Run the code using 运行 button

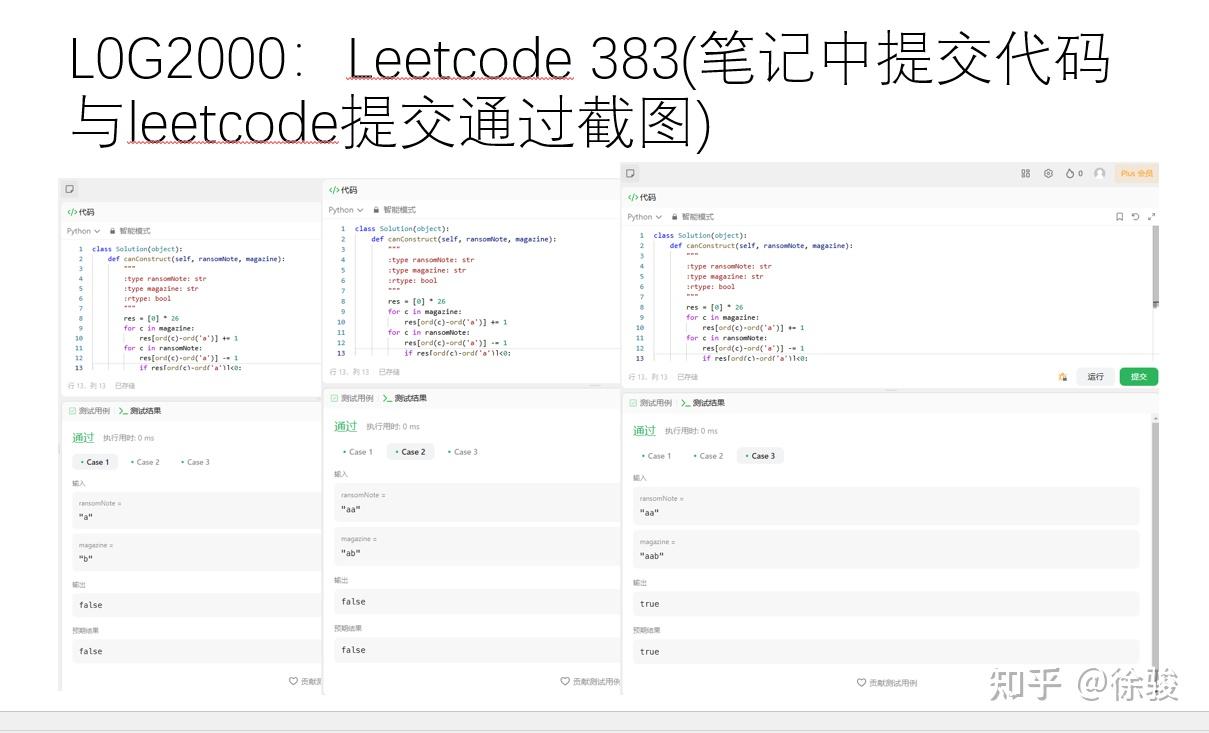click(1094, 377)
